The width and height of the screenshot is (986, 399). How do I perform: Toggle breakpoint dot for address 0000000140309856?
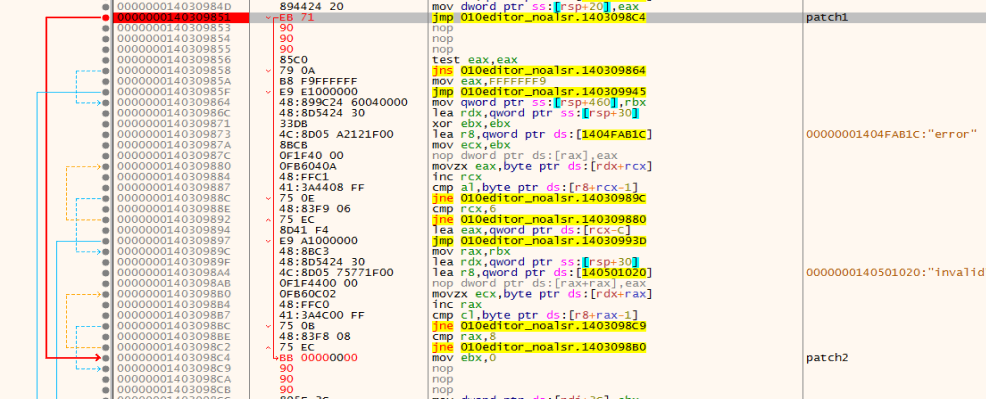click(106, 60)
